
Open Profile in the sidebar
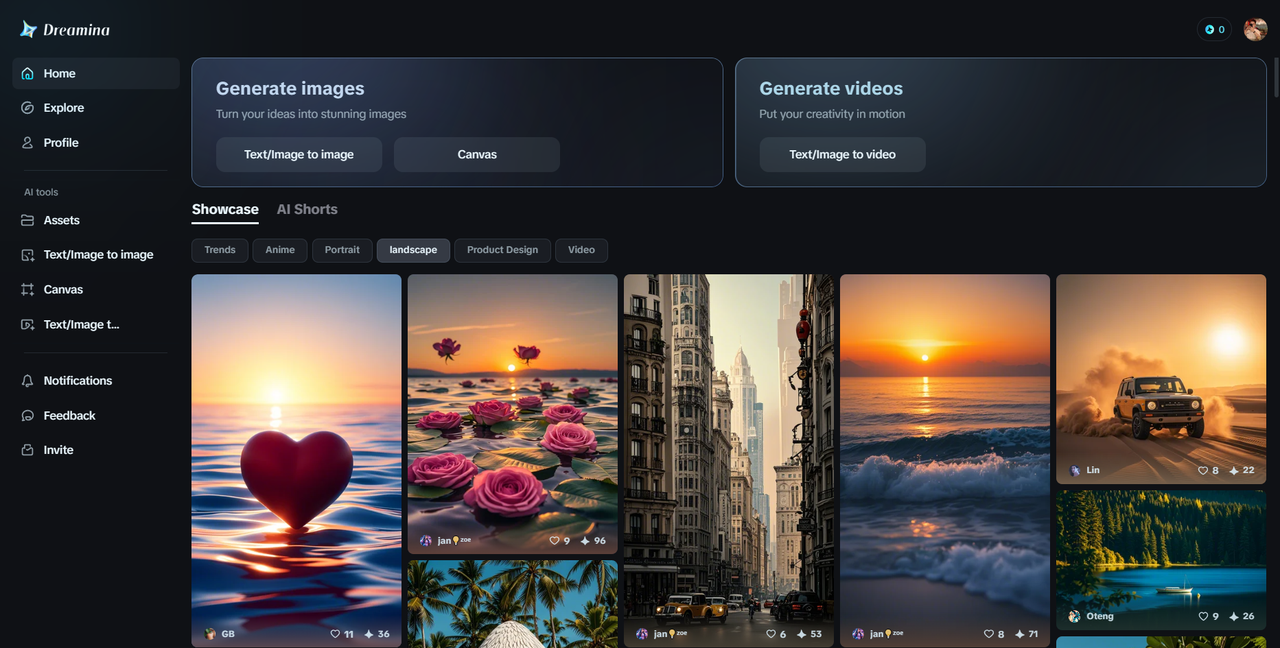pyautogui.click(x=96, y=143)
